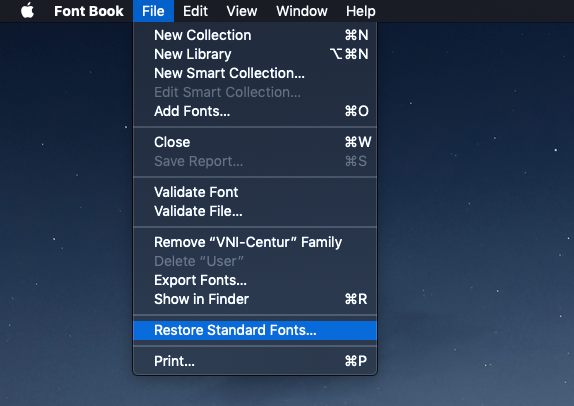Select Restore Standard Fonts… item
This screenshot has height=406, width=574.
click(x=255, y=330)
